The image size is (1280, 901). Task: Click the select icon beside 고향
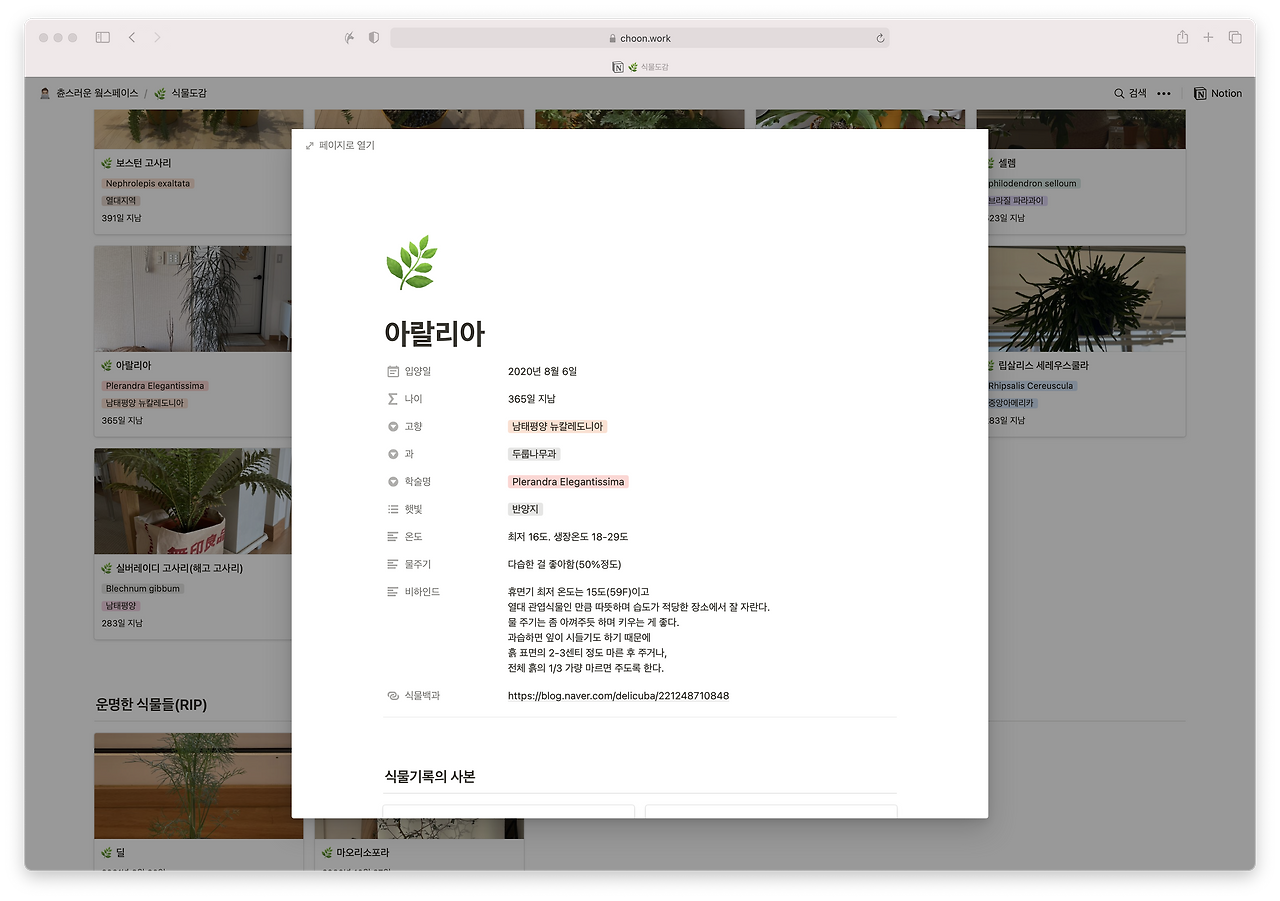(393, 427)
